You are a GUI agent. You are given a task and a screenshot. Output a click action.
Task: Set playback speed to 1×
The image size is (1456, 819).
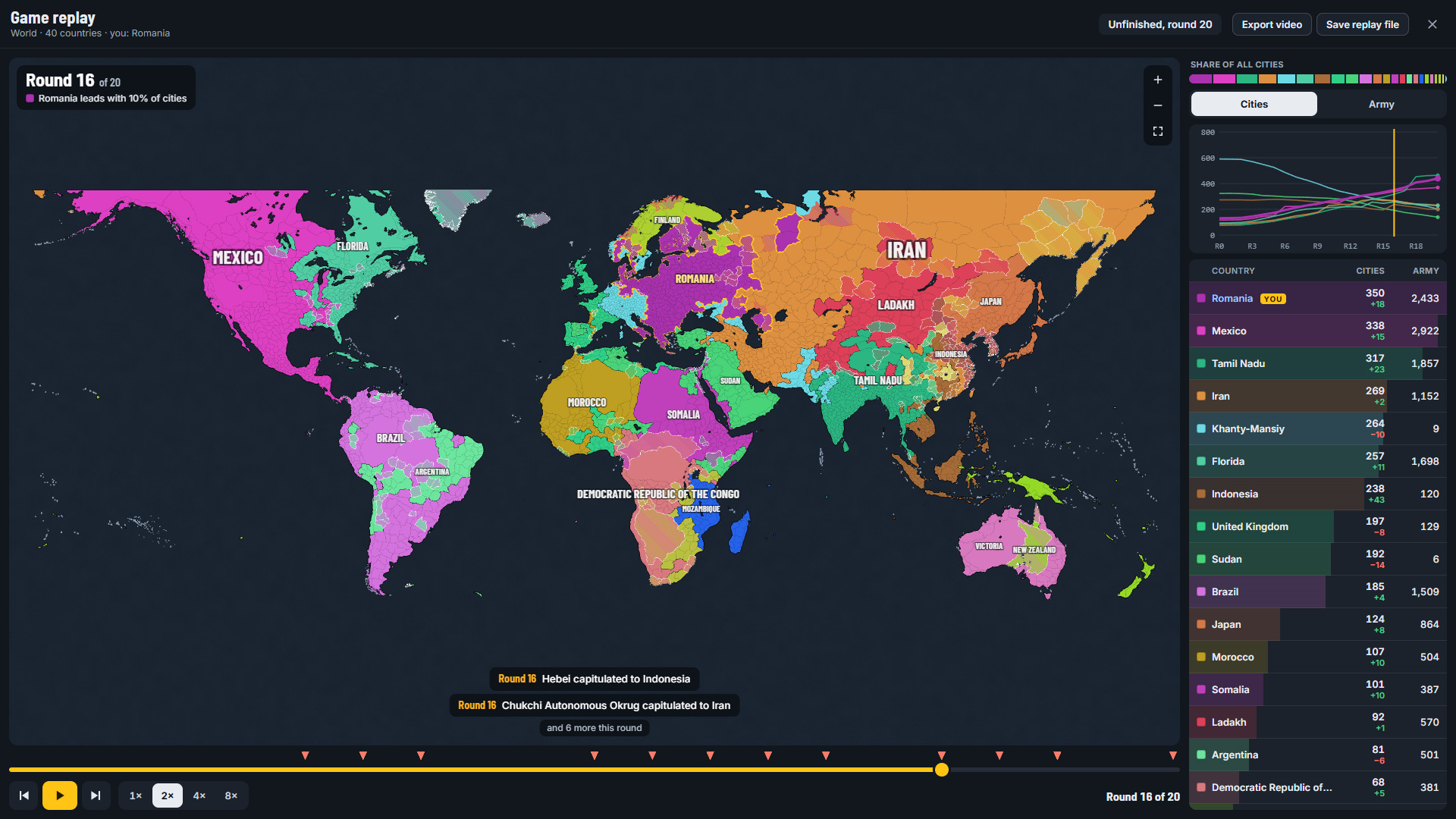tap(136, 795)
